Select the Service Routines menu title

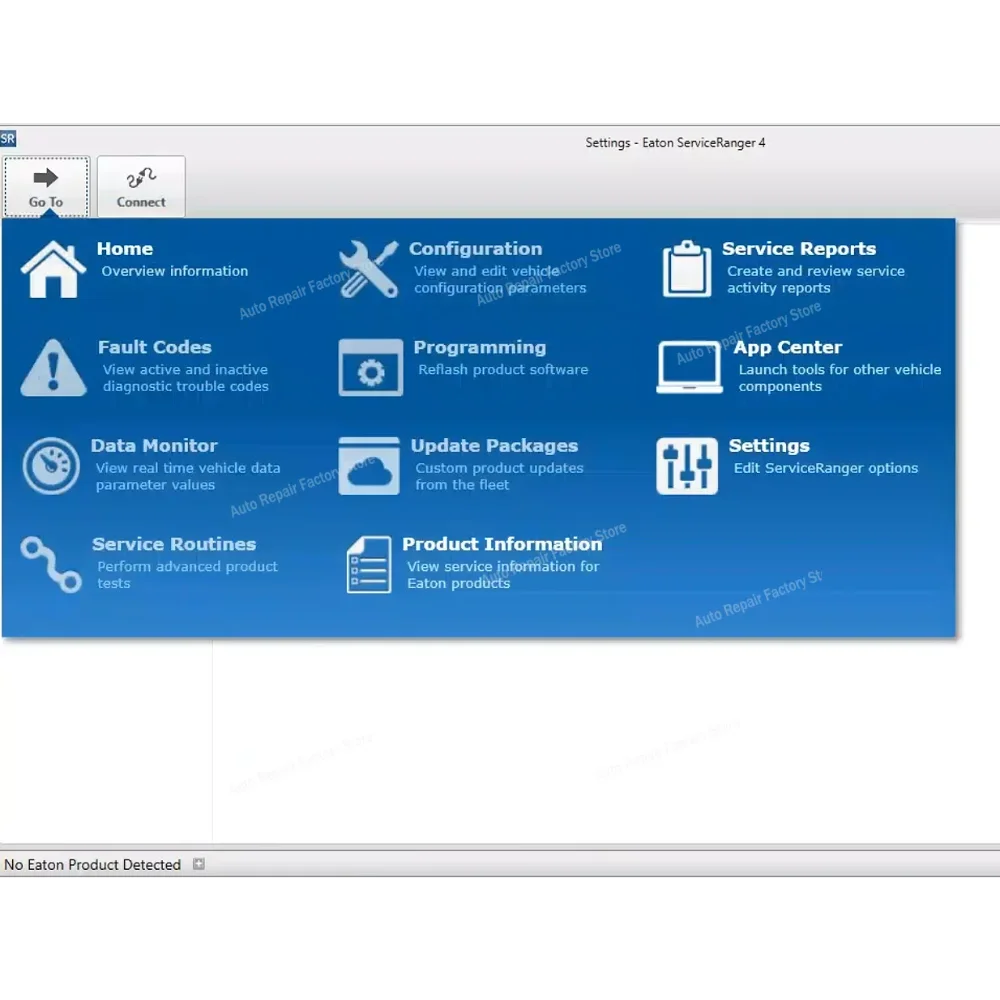coord(174,544)
